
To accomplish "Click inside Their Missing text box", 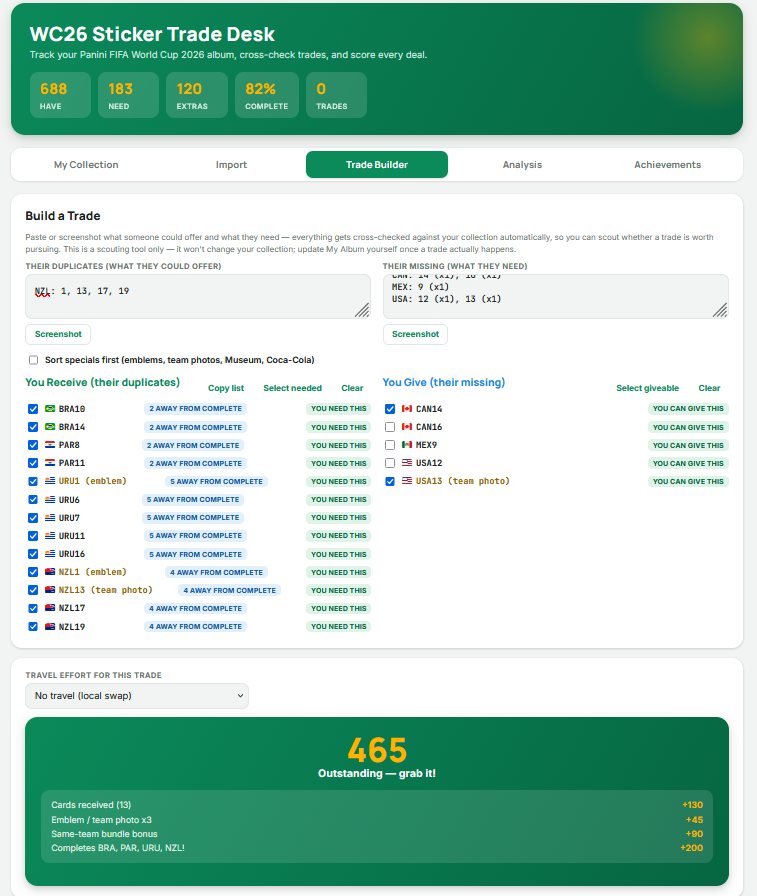I will [555, 297].
